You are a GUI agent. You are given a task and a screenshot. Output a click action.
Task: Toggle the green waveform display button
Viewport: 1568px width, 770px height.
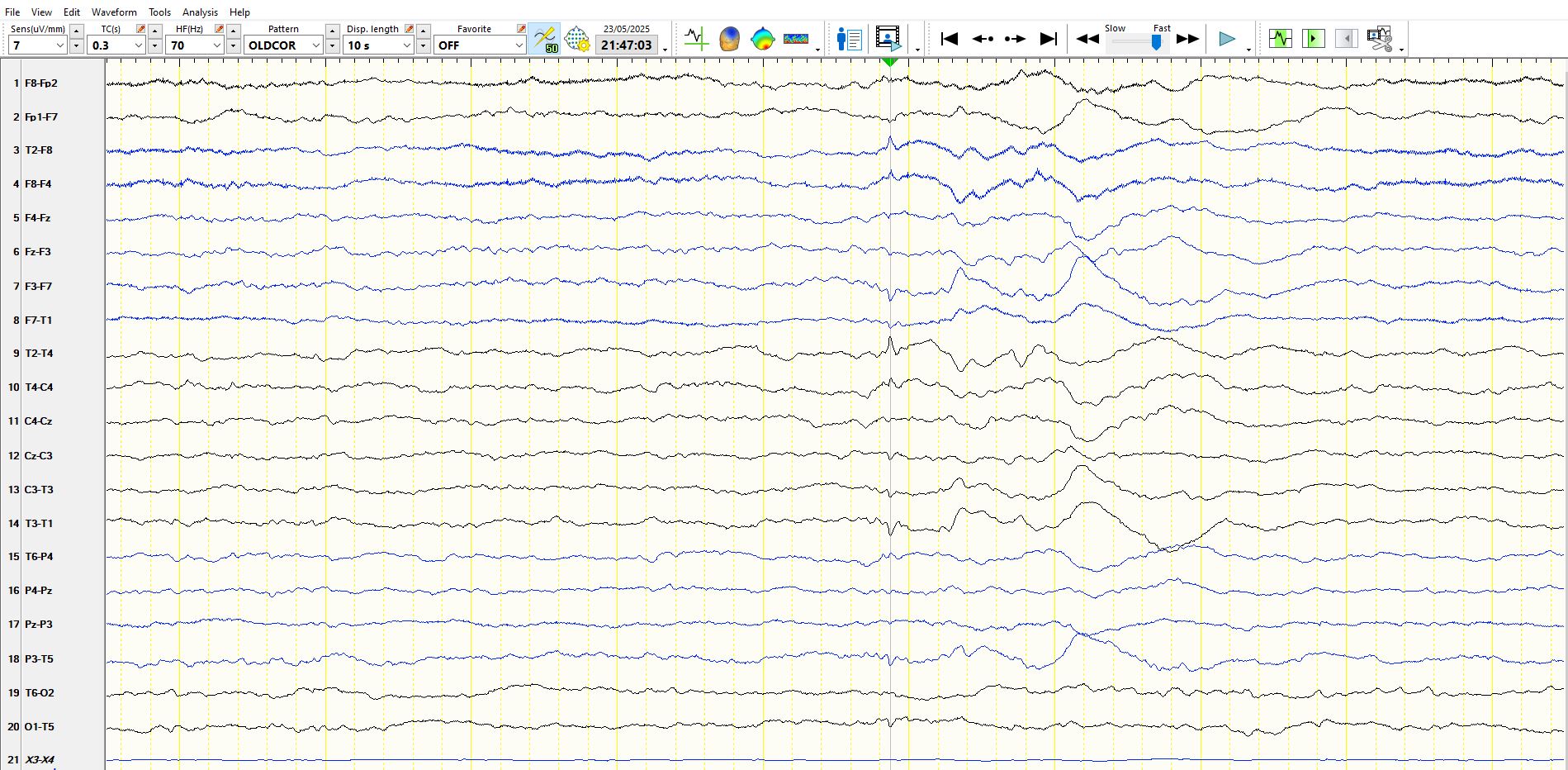pos(1281,39)
